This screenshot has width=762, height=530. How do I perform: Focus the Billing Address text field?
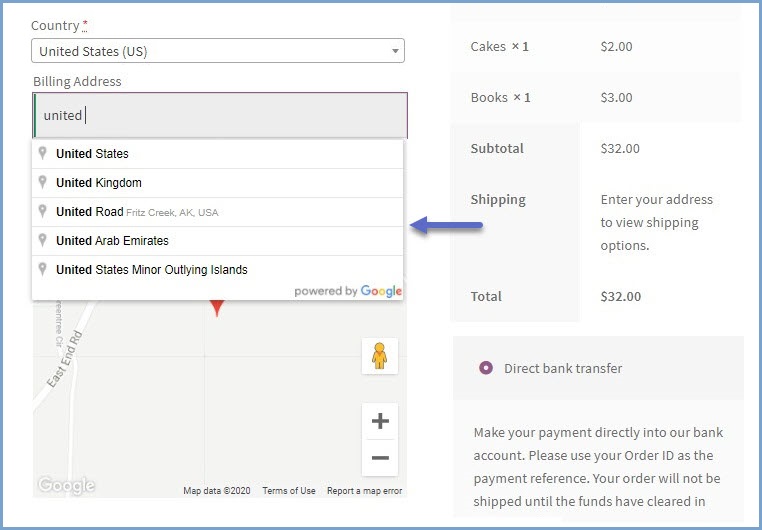coord(220,115)
